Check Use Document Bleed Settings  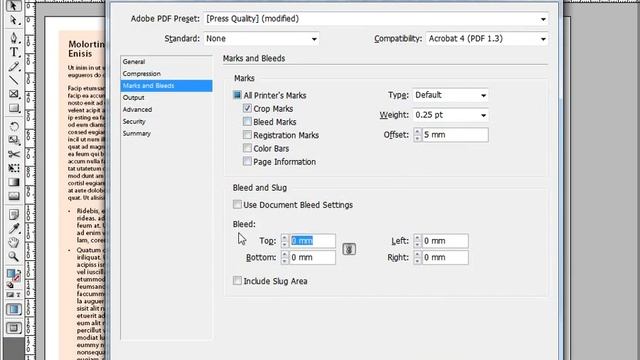pyautogui.click(x=237, y=204)
